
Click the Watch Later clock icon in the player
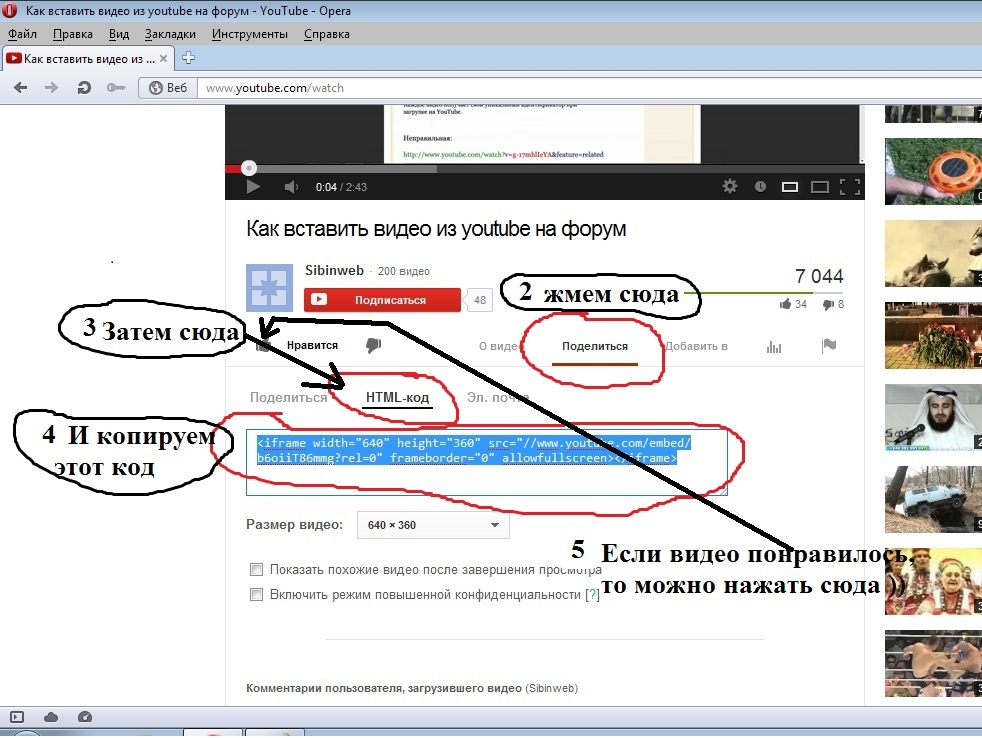[760, 186]
